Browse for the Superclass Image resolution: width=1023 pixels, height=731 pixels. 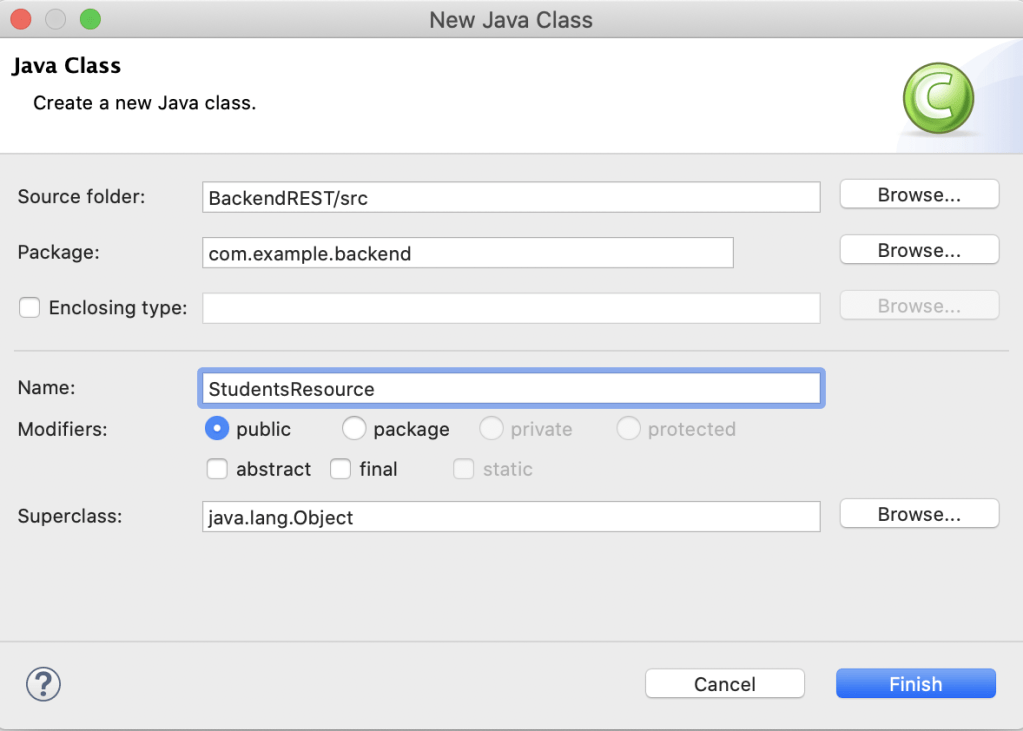(919, 514)
